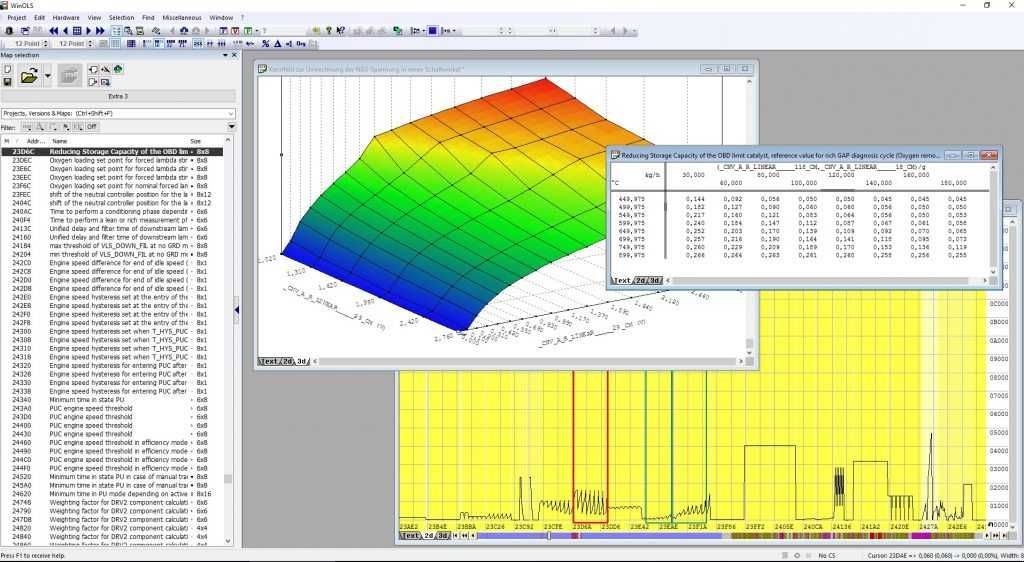The width and height of the screenshot is (1024, 562).
Task: Switch table window to 3d tab
Action: [x=654, y=280]
